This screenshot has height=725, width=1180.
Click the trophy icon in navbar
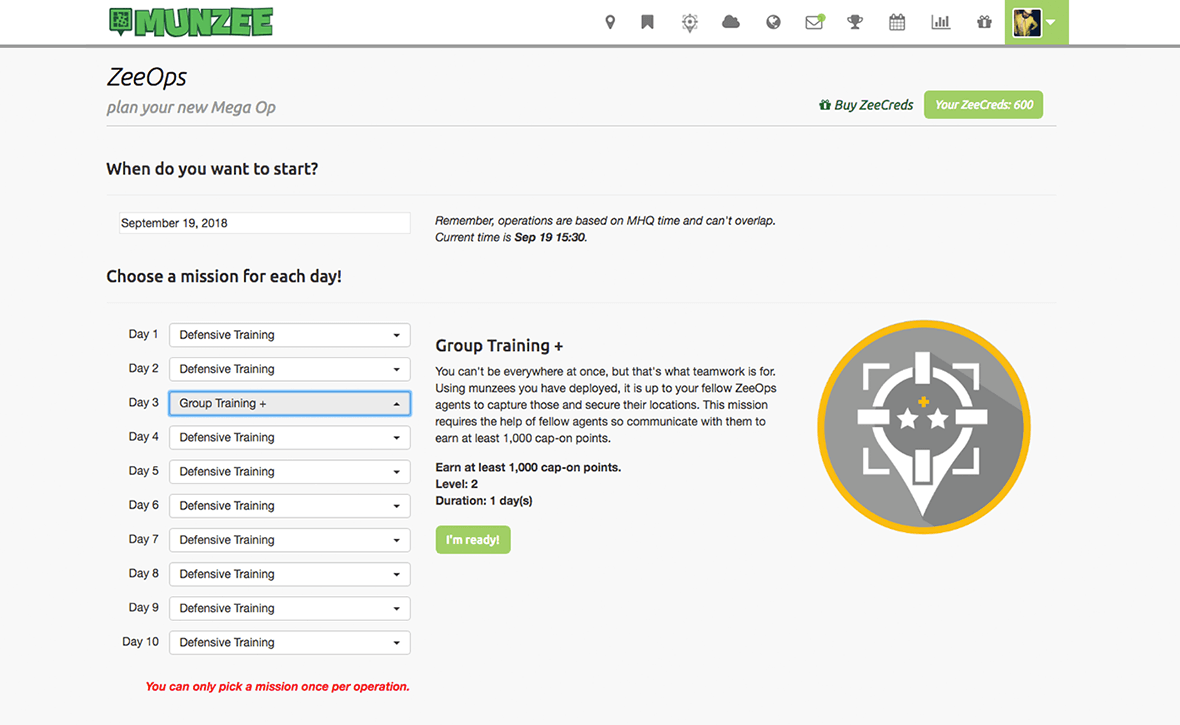click(855, 23)
